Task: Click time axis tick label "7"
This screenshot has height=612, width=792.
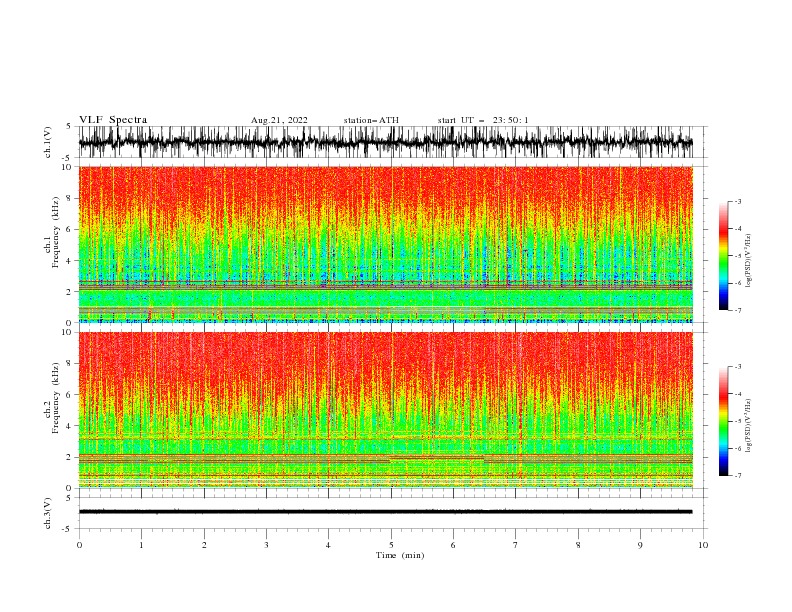Action: coord(516,545)
